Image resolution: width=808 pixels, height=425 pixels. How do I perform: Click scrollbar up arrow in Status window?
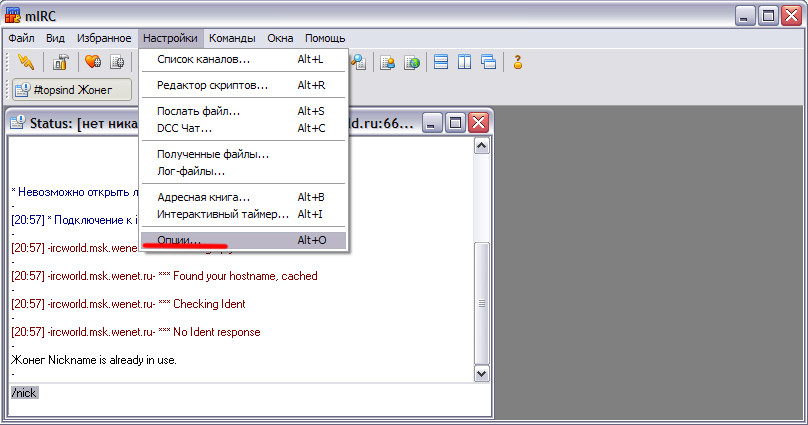coord(481,146)
